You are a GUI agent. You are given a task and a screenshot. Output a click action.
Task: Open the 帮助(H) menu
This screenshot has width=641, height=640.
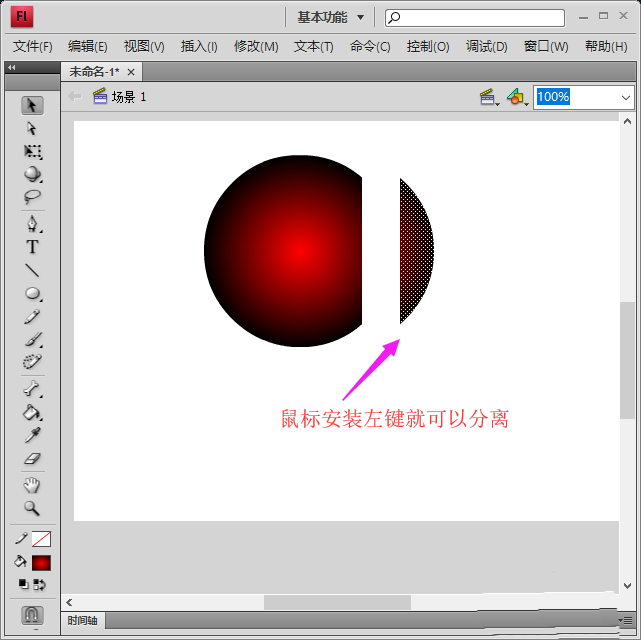click(606, 46)
